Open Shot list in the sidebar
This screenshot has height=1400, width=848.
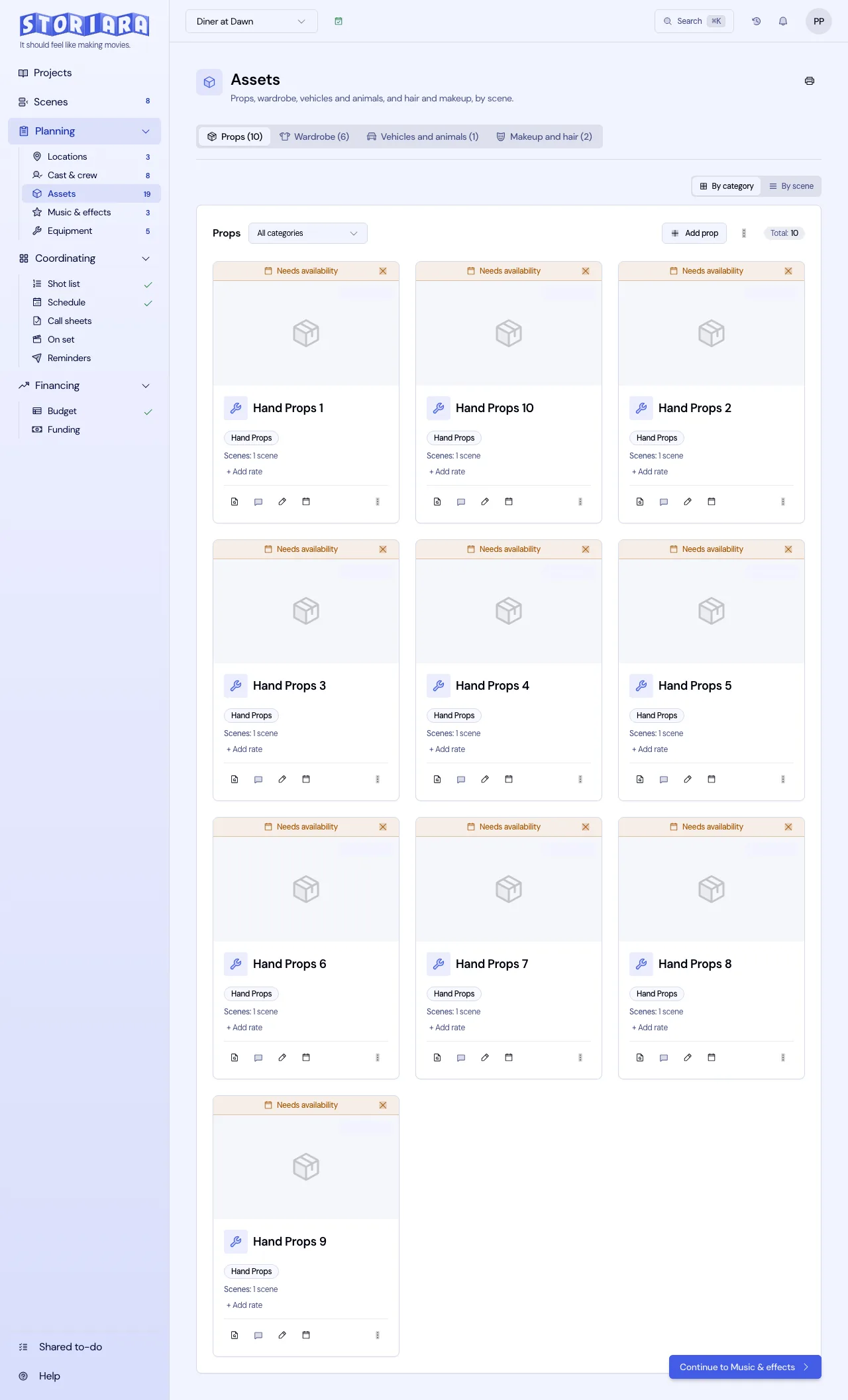pyautogui.click(x=91, y=284)
